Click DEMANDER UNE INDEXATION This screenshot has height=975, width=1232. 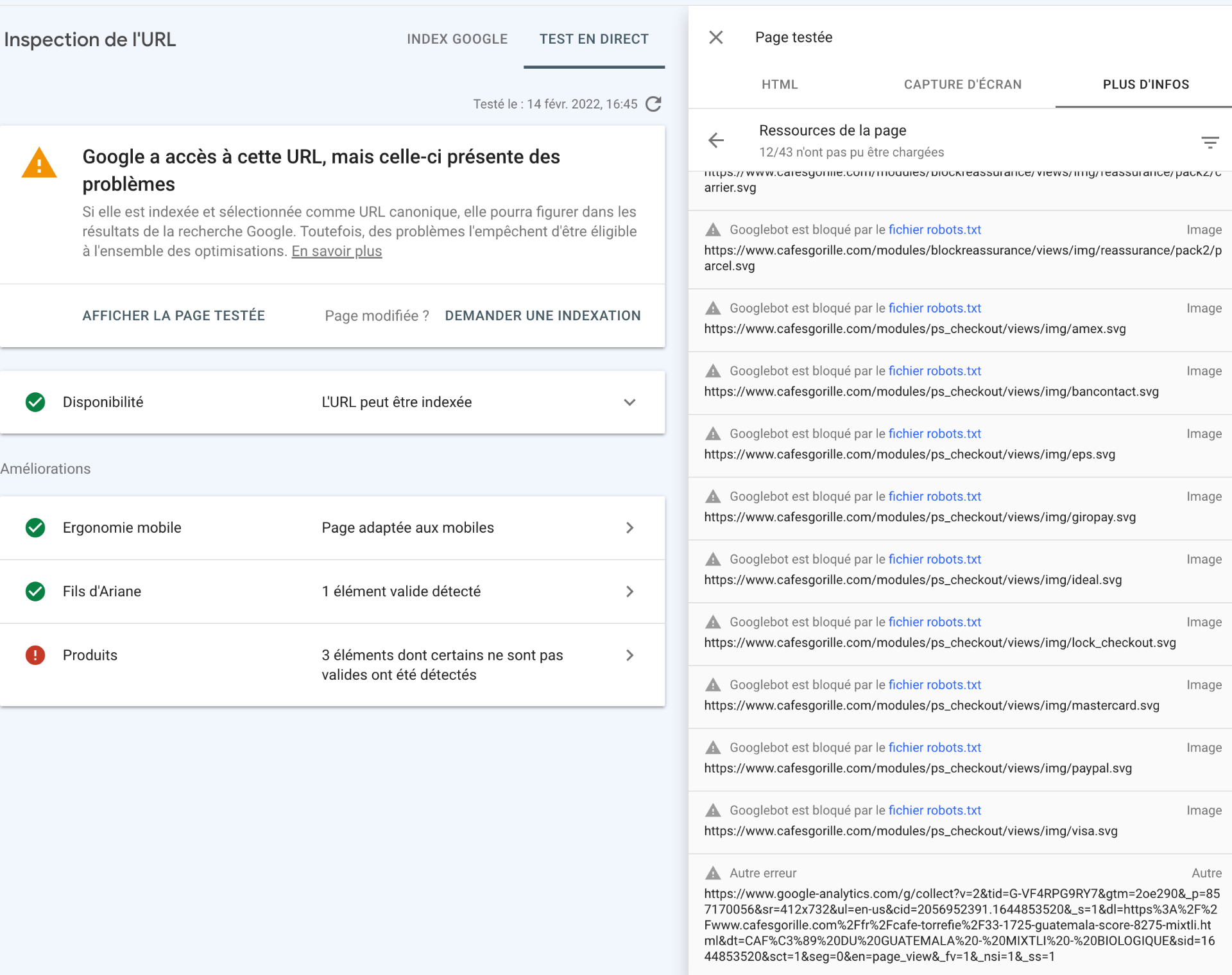click(x=542, y=315)
